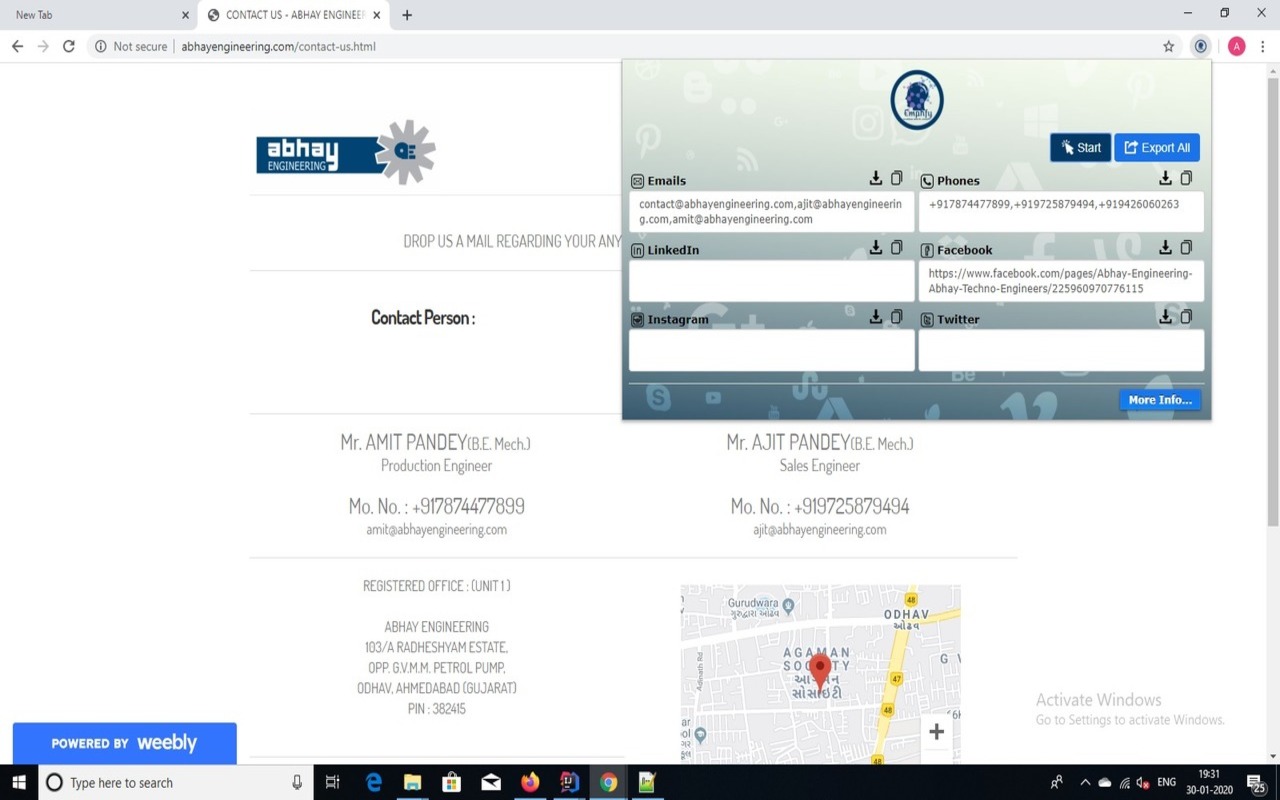The height and width of the screenshot is (800, 1280).
Task: Switch to the New Tab browser tab
Action: (97, 15)
